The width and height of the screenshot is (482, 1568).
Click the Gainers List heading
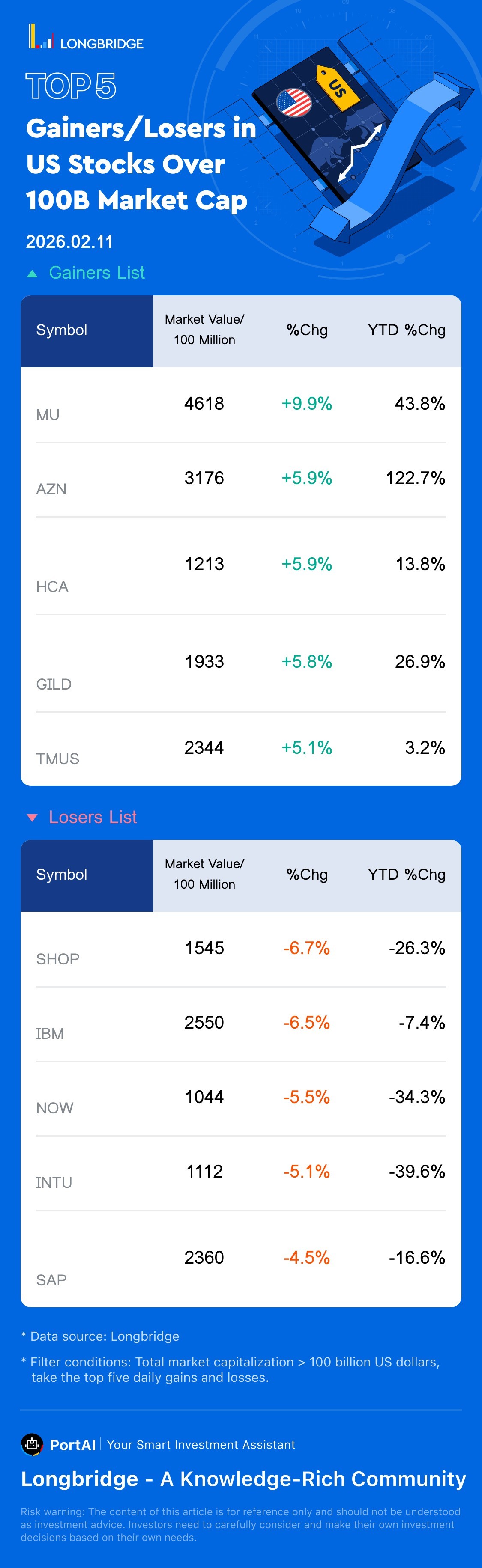(x=96, y=273)
